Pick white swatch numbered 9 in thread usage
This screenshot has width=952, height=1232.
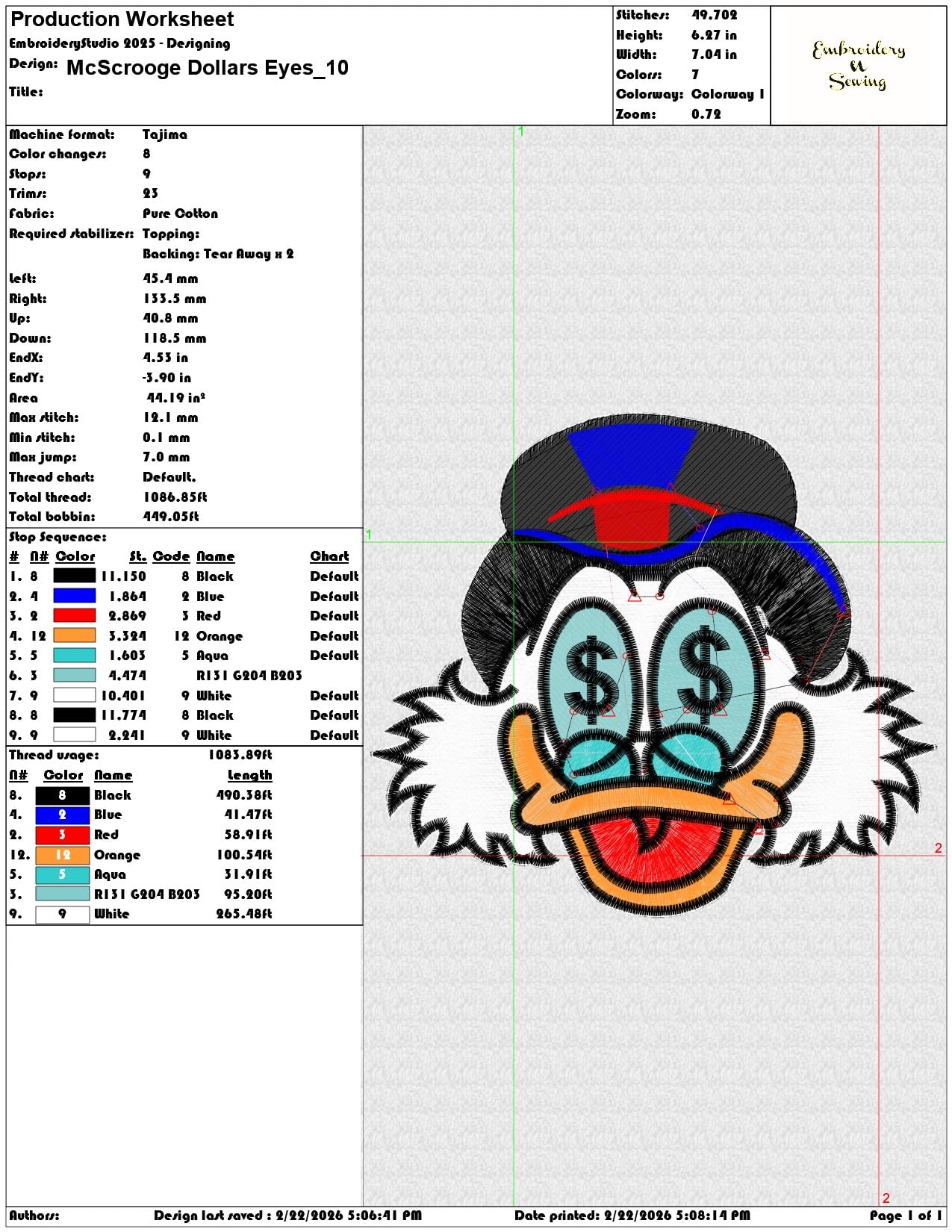(x=63, y=914)
